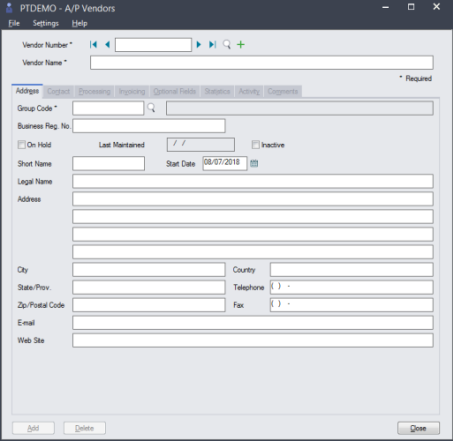
Task: Click the Country input field
Action: coord(352,270)
